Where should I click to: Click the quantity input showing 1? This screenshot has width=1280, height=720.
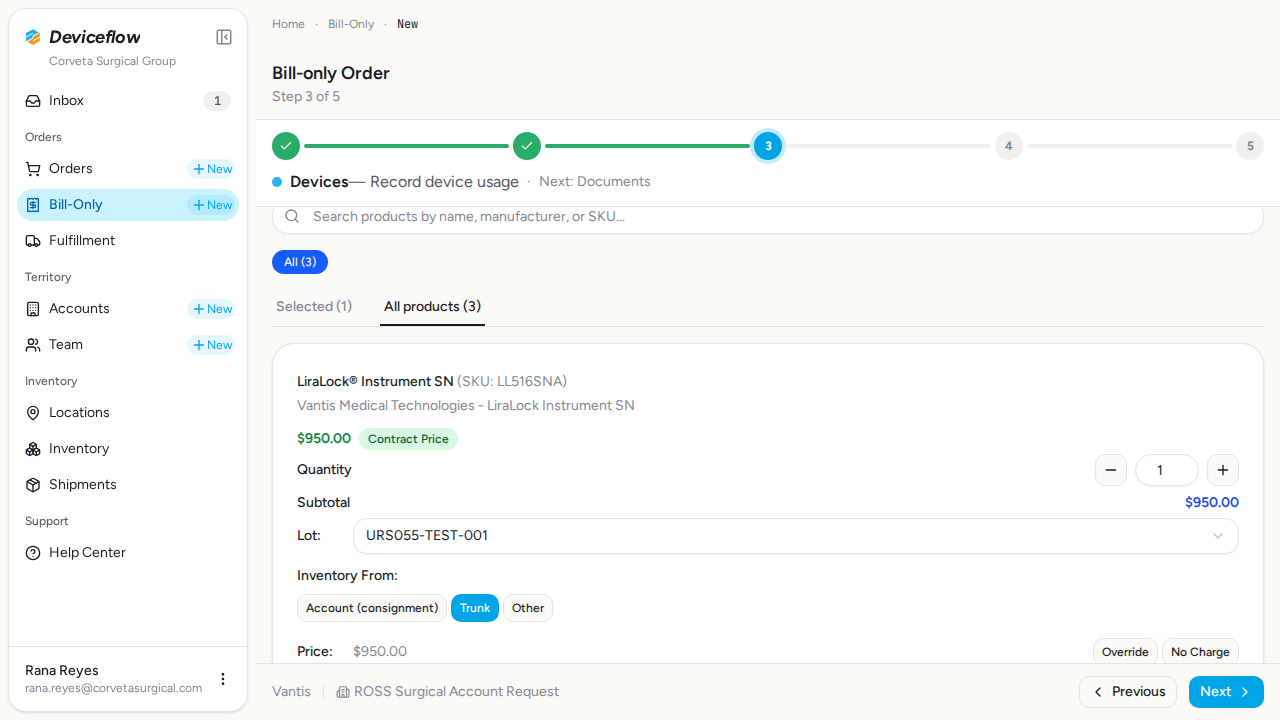(x=1167, y=470)
